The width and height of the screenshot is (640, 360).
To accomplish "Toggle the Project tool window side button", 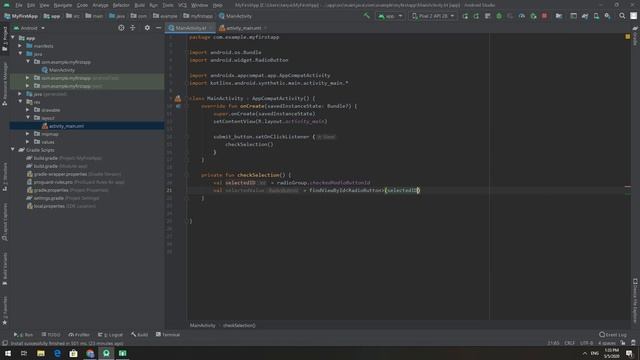I will point(4,40).
